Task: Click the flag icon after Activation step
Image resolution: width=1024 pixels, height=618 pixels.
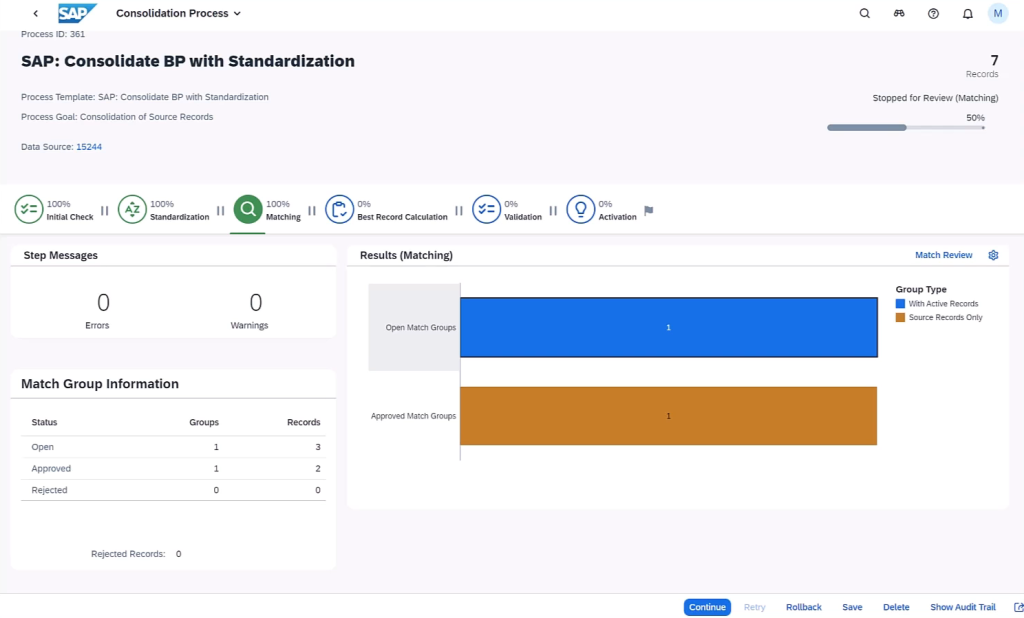Action: click(x=648, y=210)
